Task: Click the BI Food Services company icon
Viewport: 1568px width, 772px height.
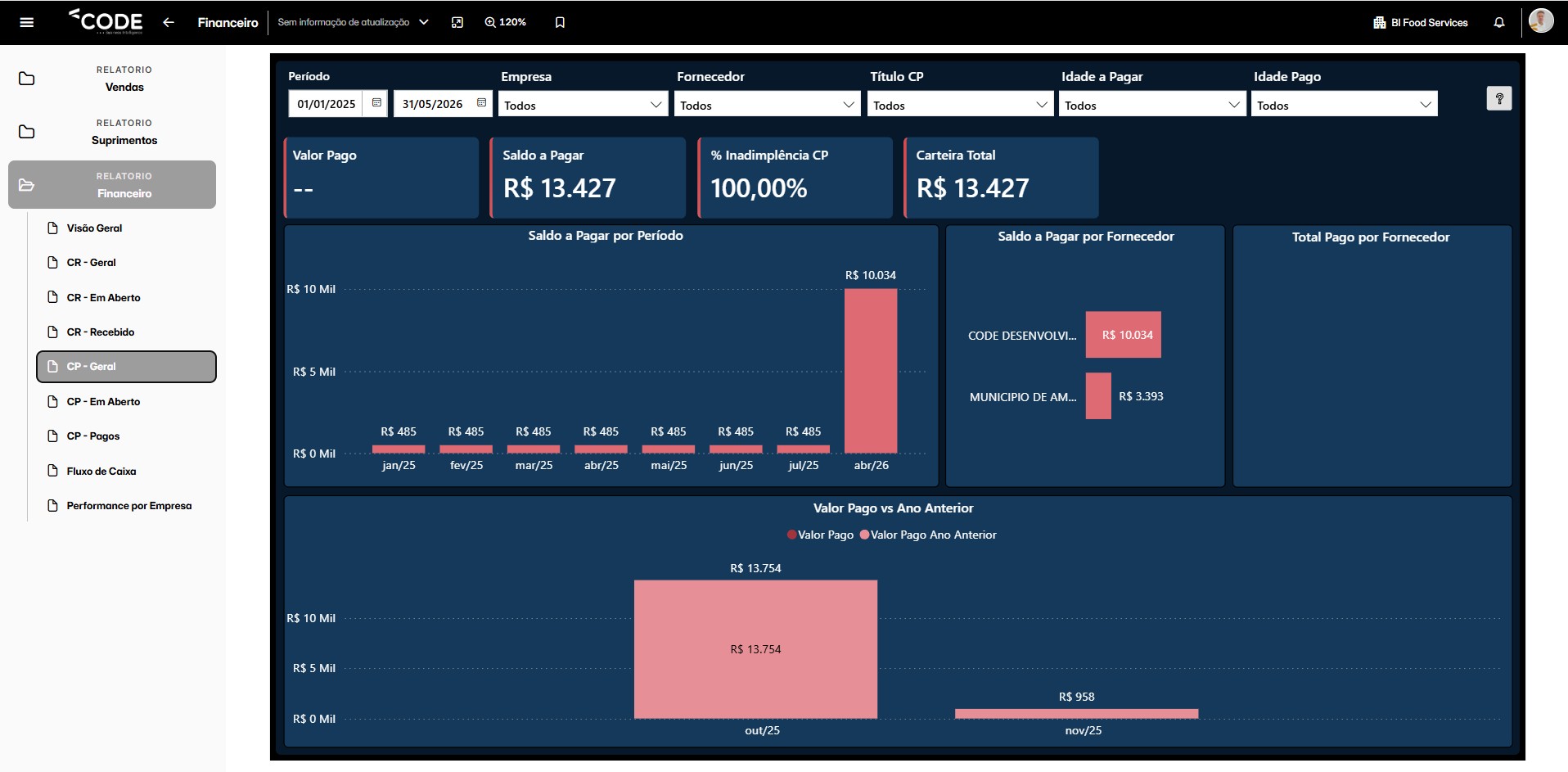Action: pos(1380,22)
